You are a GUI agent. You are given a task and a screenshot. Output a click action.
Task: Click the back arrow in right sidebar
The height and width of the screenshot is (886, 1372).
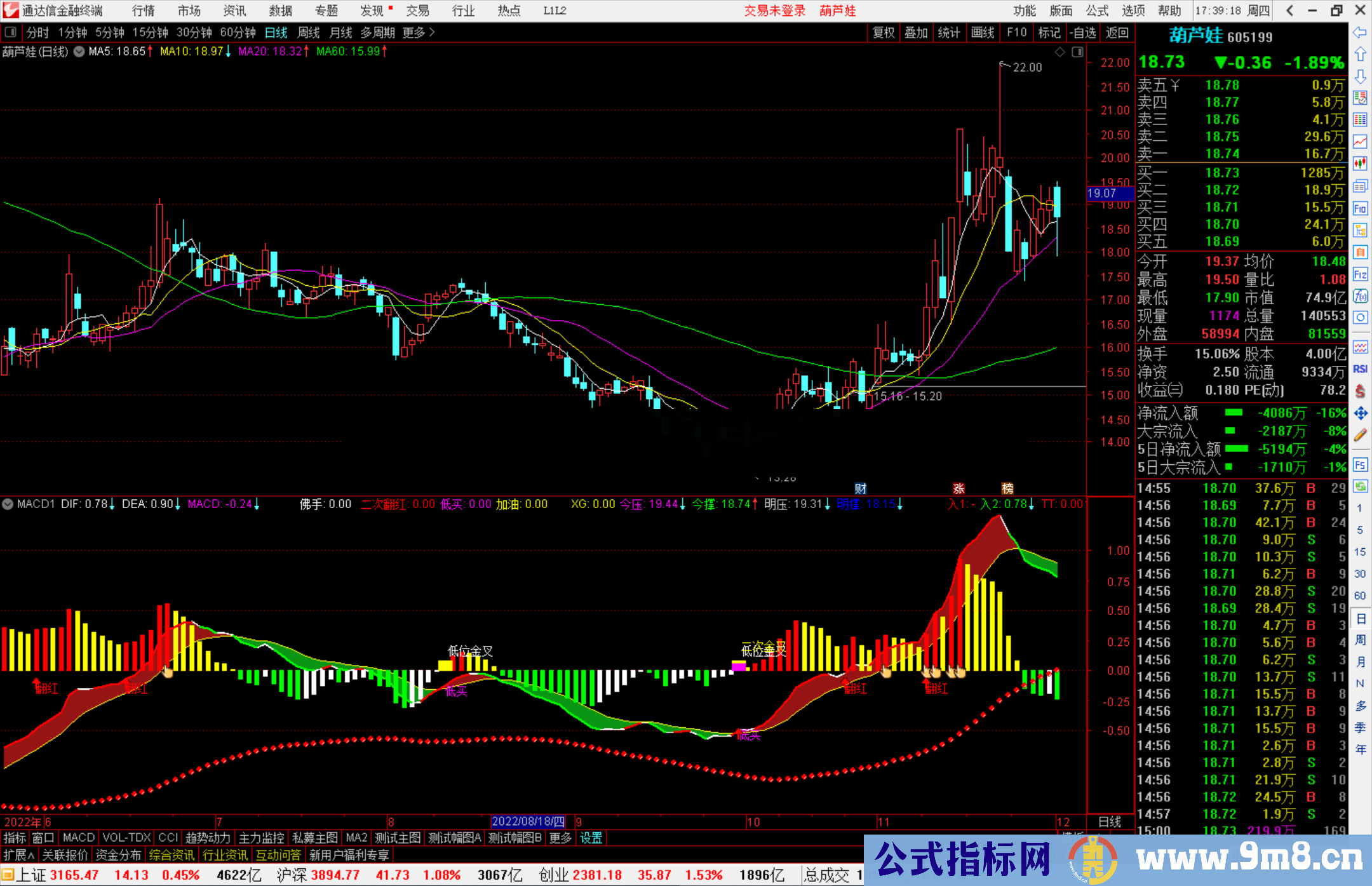pos(1360,32)
